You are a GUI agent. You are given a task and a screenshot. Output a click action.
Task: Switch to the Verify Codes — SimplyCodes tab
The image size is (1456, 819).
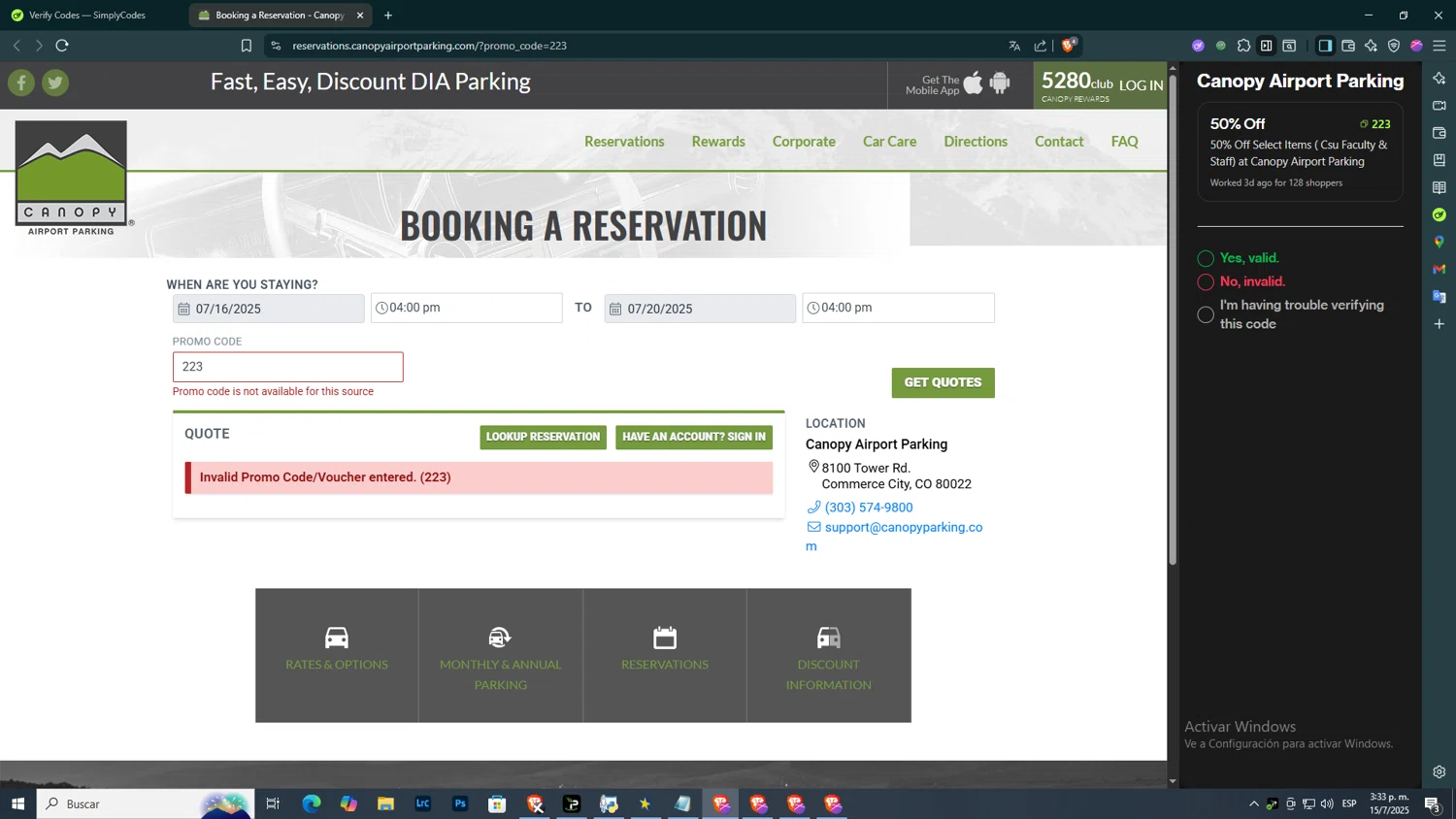click(x=86, y=16)
